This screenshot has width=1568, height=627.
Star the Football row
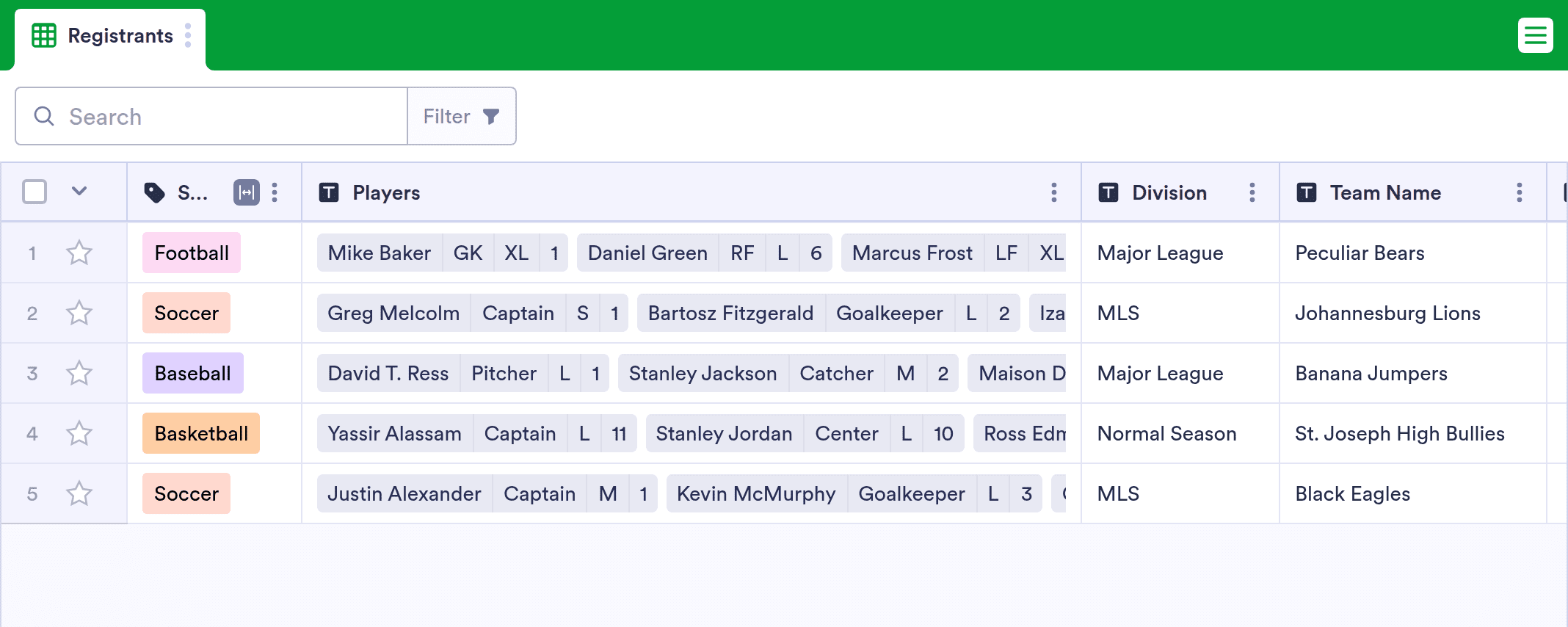coord(79,253)
